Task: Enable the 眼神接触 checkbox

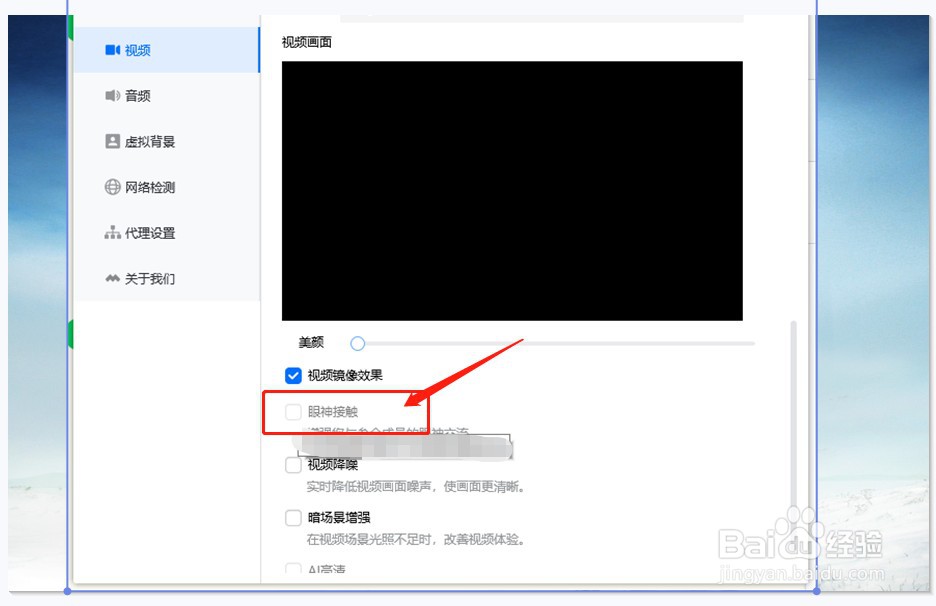Action: 293,411
